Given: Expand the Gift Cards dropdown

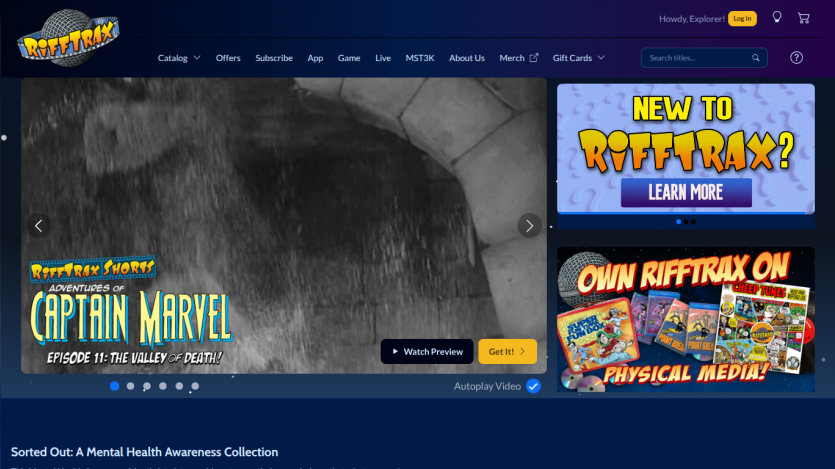Looking at the screenshot, I should coord(578,57).
